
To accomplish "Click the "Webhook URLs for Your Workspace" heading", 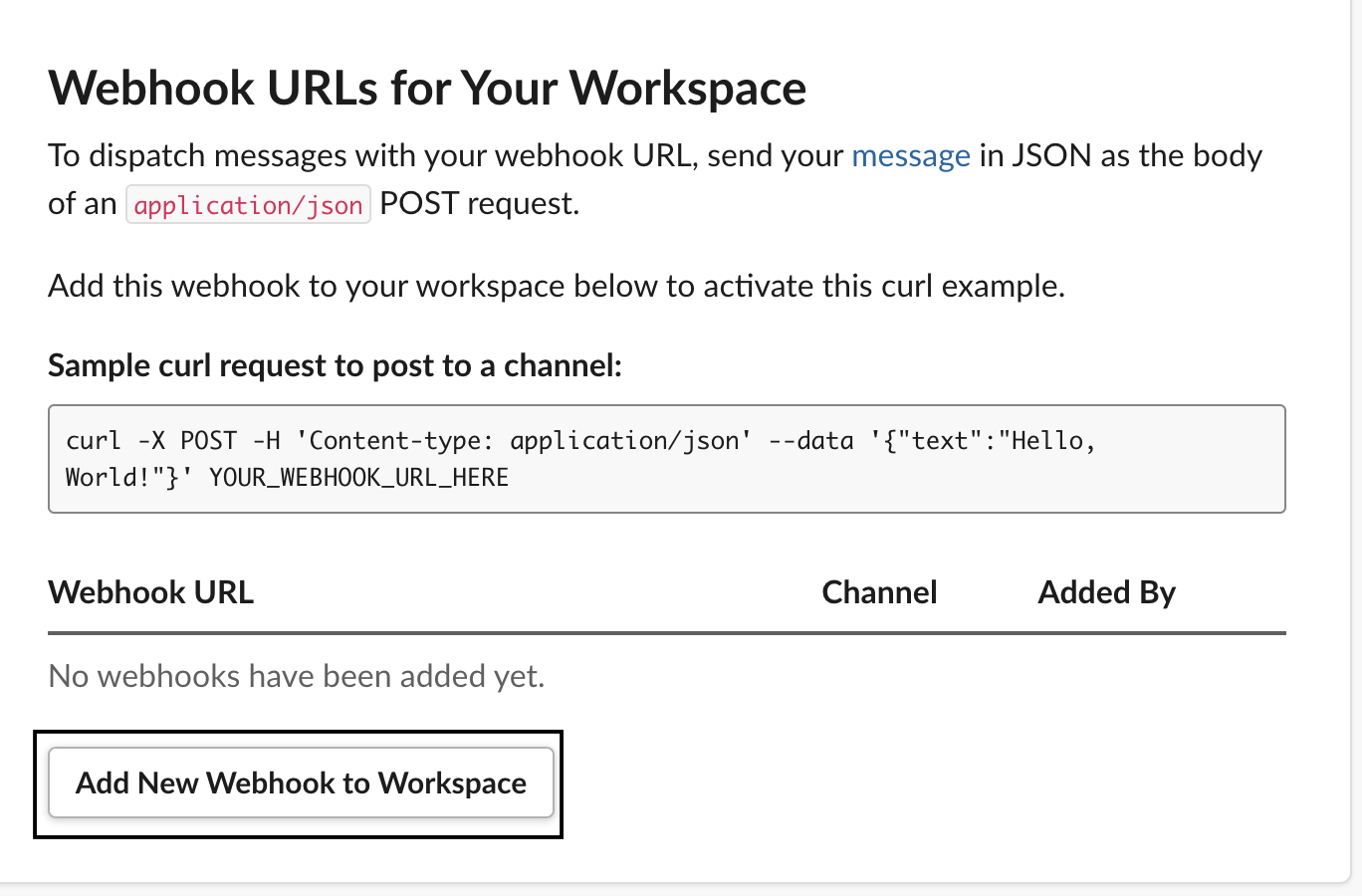I will pos(427,88).
